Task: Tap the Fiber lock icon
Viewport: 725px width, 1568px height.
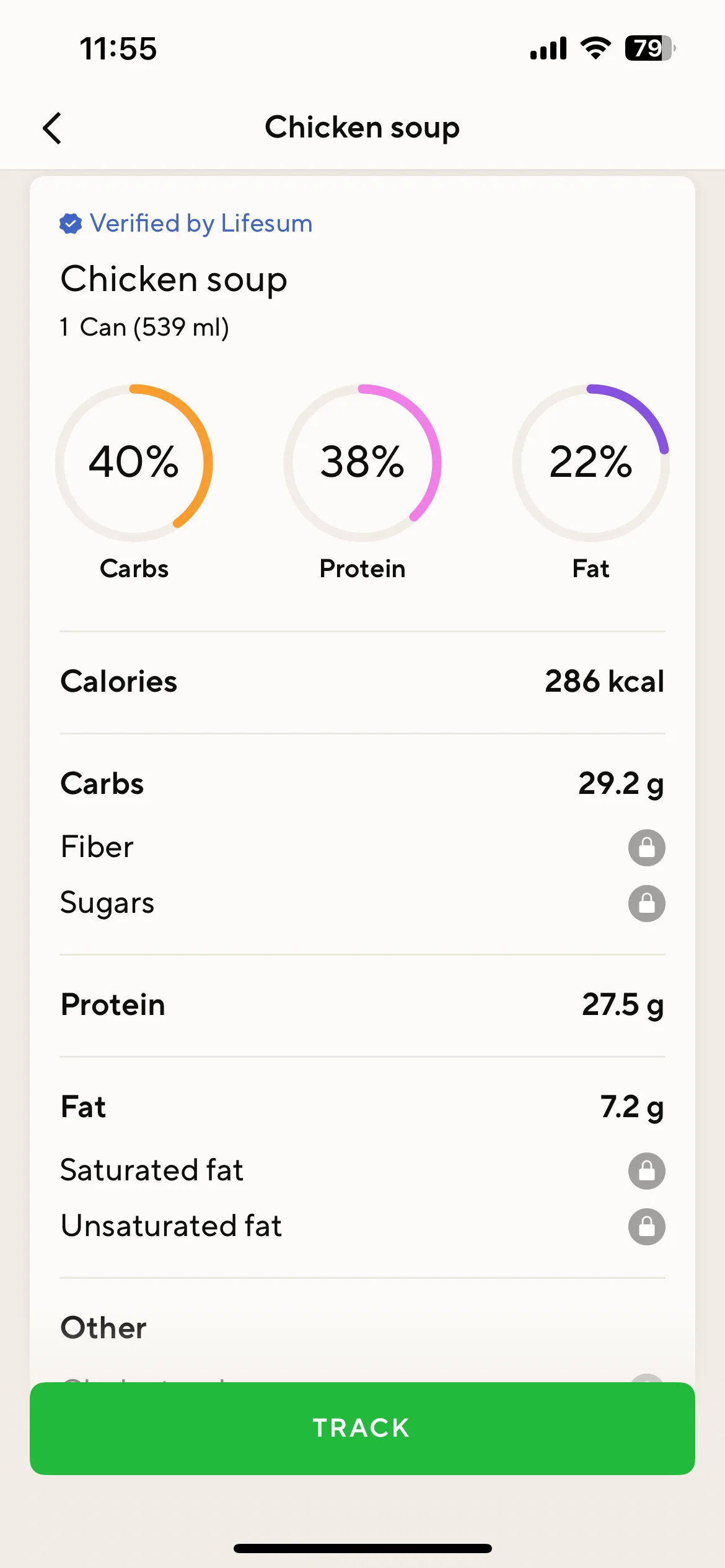Action: tap(646, 847)
